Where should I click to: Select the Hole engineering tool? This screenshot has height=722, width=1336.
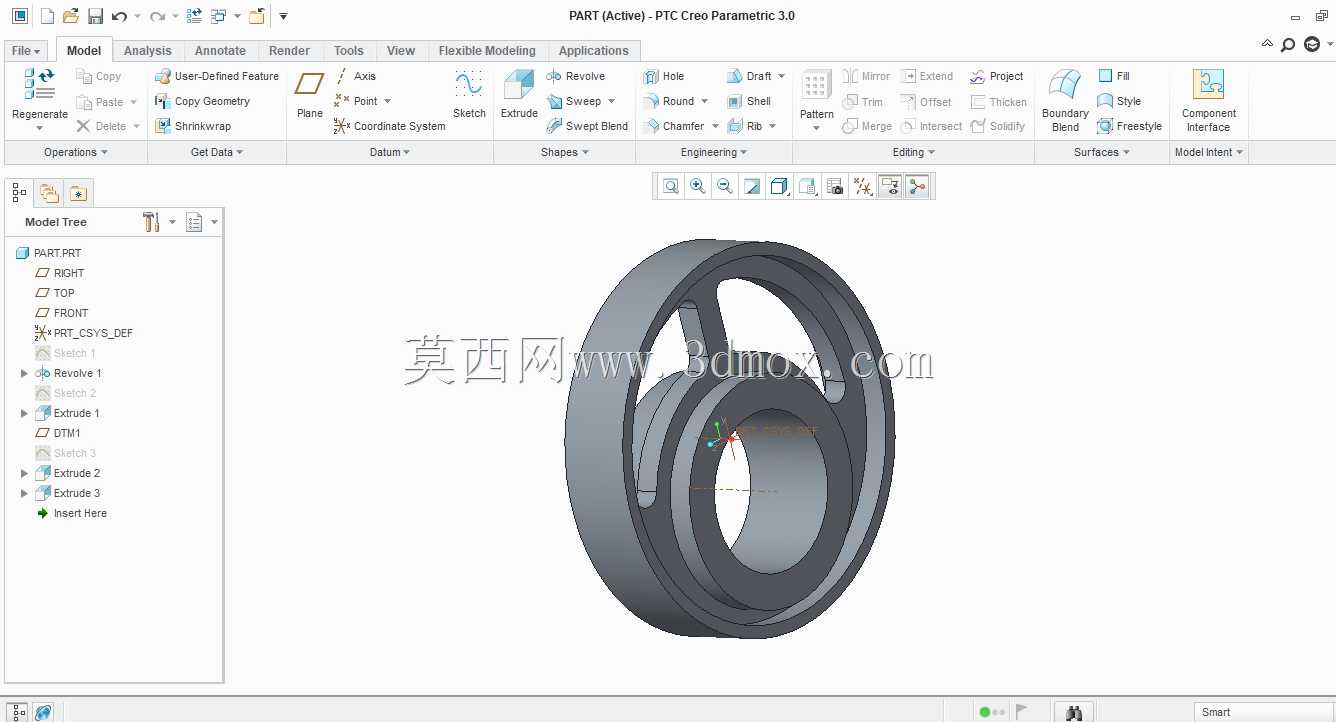click(x=664, y=76)
